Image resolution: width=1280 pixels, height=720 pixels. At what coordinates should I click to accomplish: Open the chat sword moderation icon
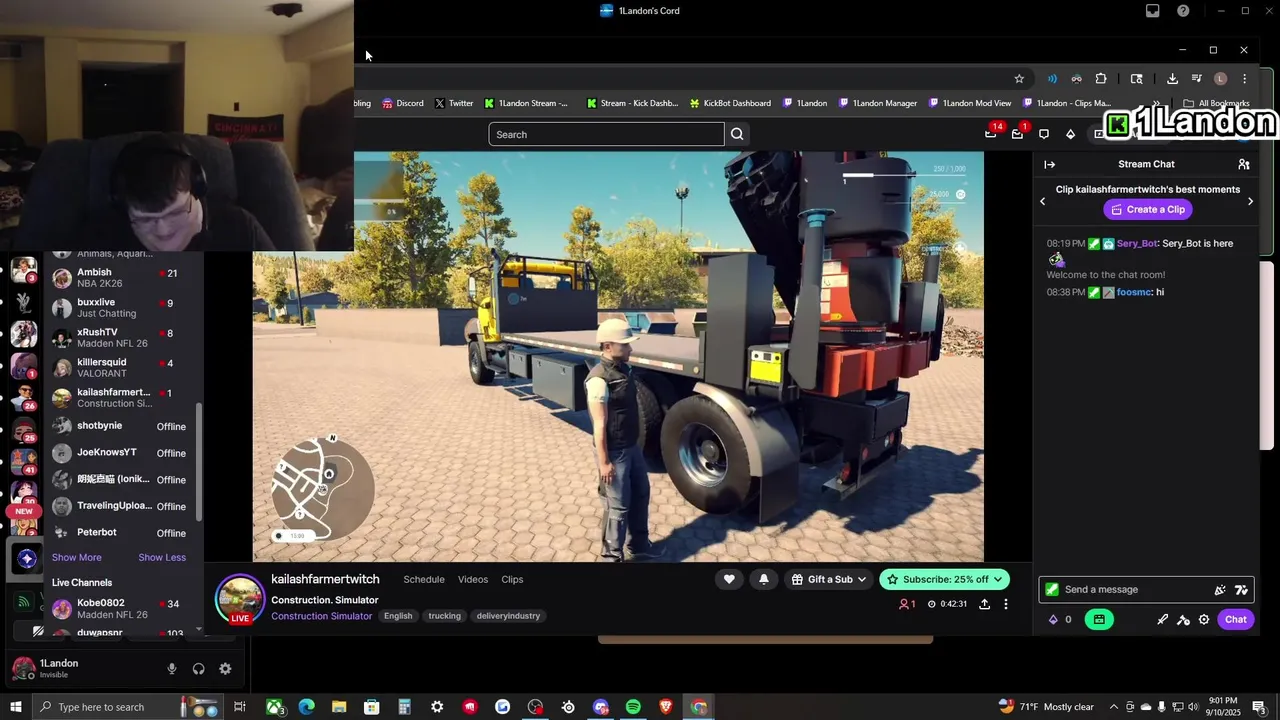1162,619
